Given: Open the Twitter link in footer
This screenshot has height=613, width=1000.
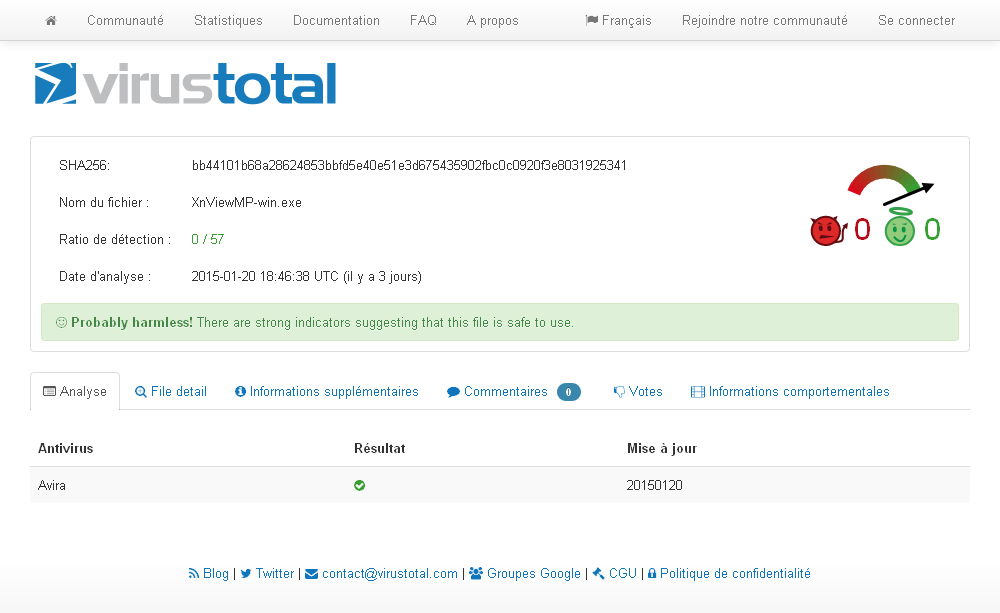Looking at the screenshot, I should click(275, 573).
